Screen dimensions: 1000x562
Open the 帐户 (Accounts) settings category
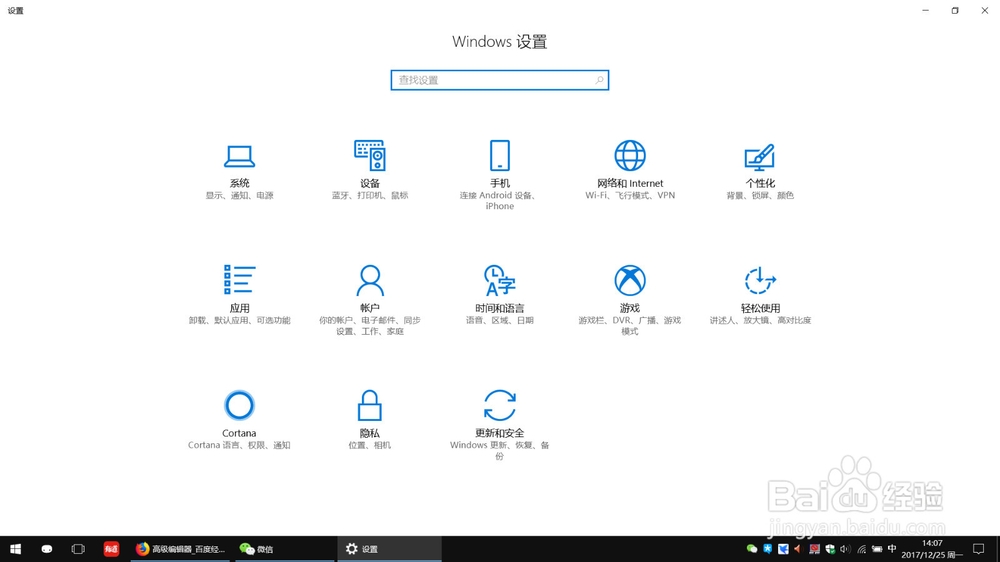coord(370,300)
